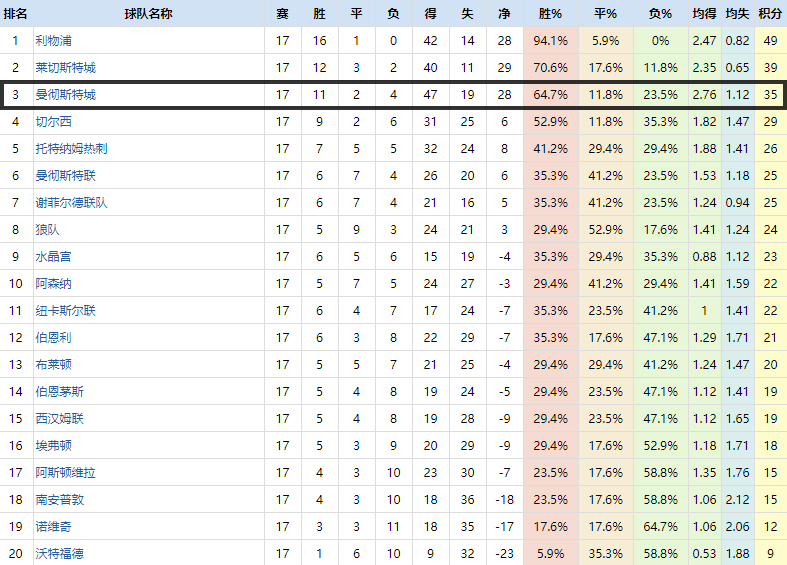Screen dimensions: 787x565
Task: Click the 球队名称 column header
Action: 148,14
